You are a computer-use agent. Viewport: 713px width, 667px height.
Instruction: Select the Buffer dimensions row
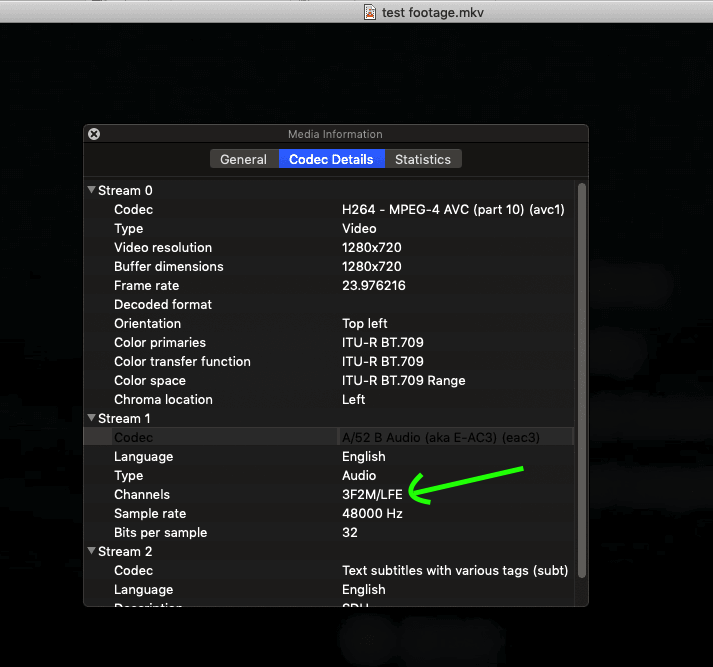[x=330, y=266]
